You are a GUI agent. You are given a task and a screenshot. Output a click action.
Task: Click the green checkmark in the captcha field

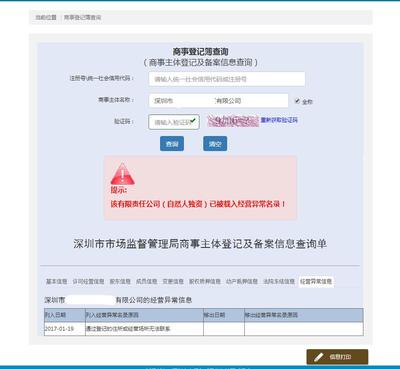(193, 121)
